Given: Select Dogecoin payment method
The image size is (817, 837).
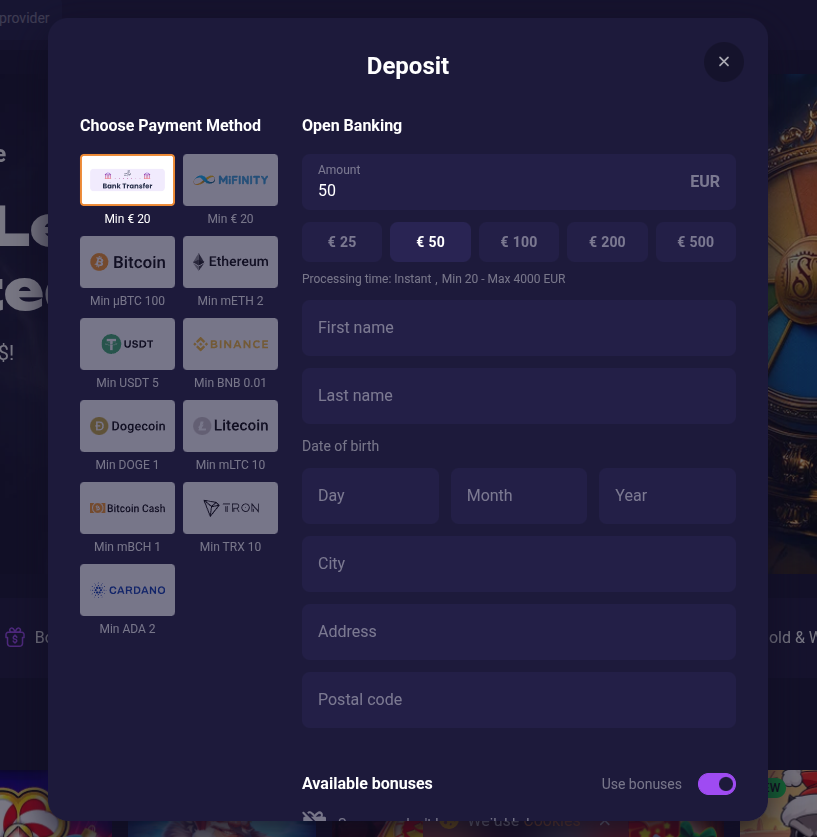Looking at the screenshot, I should pos(127,426).
